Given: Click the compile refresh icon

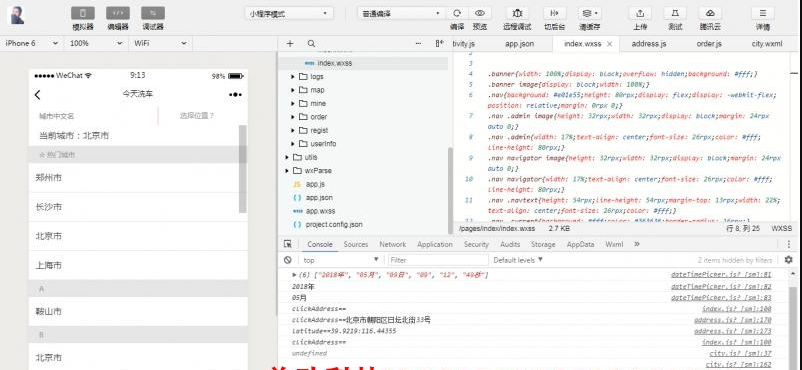Looking at the screenshot, I should tap(457, 13).
